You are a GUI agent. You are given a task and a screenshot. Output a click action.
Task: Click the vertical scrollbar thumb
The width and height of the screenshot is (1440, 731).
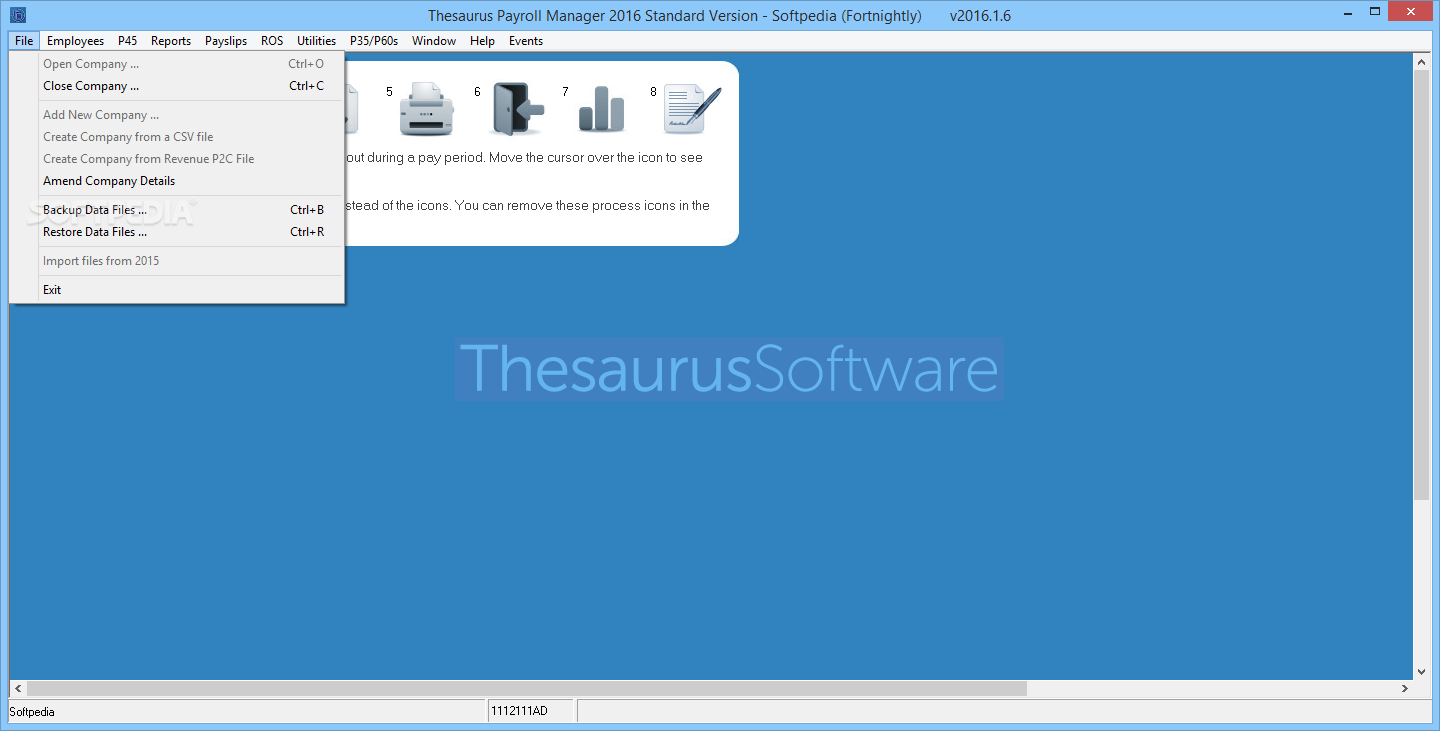[x=1422, y=286]
